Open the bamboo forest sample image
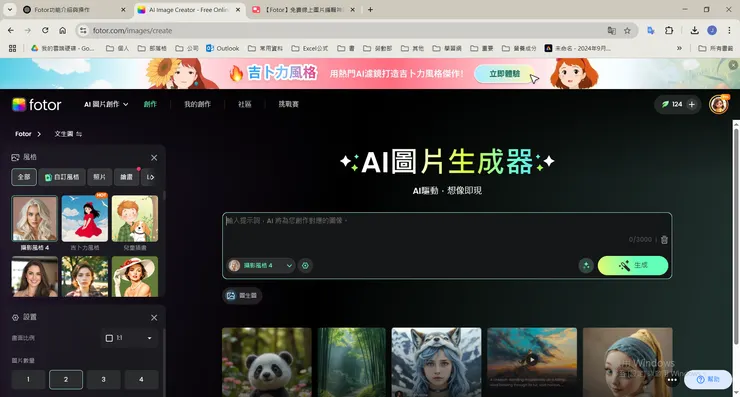The width and height of the screenshot is (740, 397). (x=352, y=362)
